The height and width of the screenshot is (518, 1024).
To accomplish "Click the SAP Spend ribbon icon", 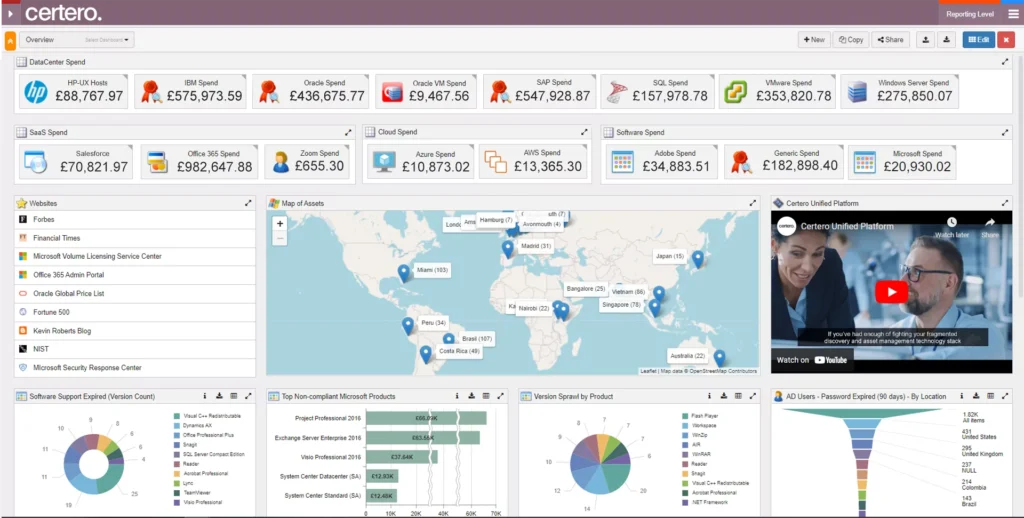I will click(500, 92).
